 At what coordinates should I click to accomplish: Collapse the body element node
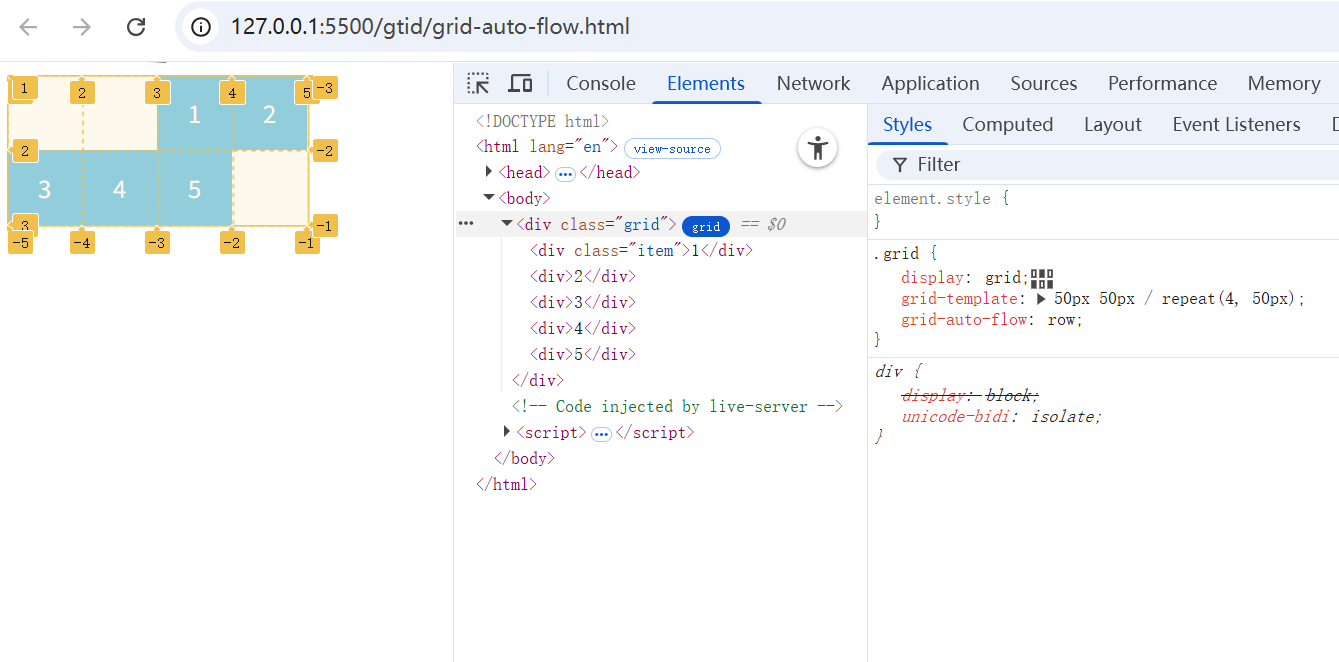[x=489, y=198]
